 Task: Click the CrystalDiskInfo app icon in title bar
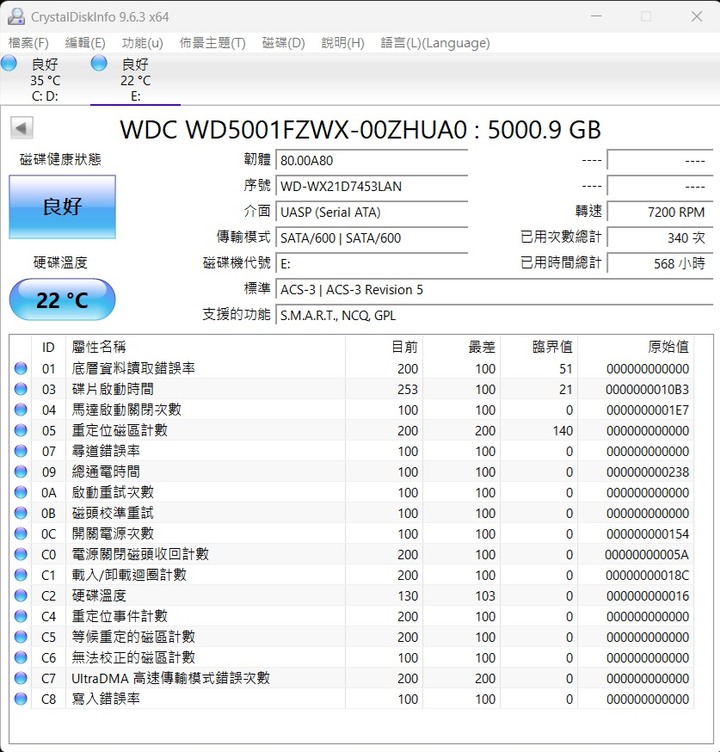pos(16,16)
